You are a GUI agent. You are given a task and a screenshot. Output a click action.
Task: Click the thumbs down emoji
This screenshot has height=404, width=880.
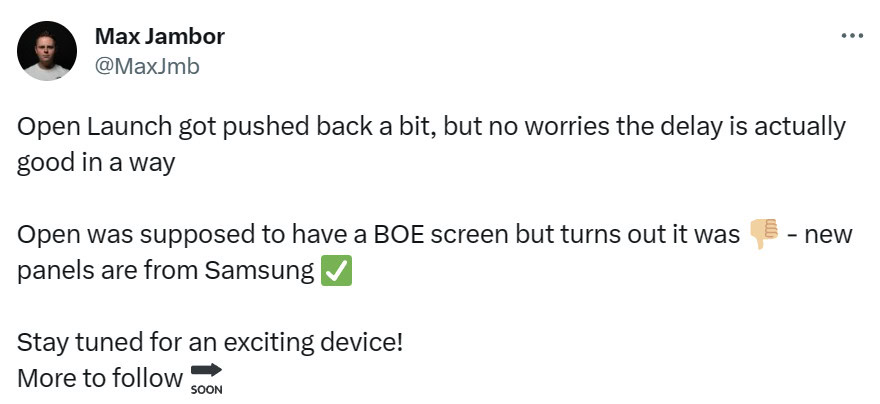point(763,234)
